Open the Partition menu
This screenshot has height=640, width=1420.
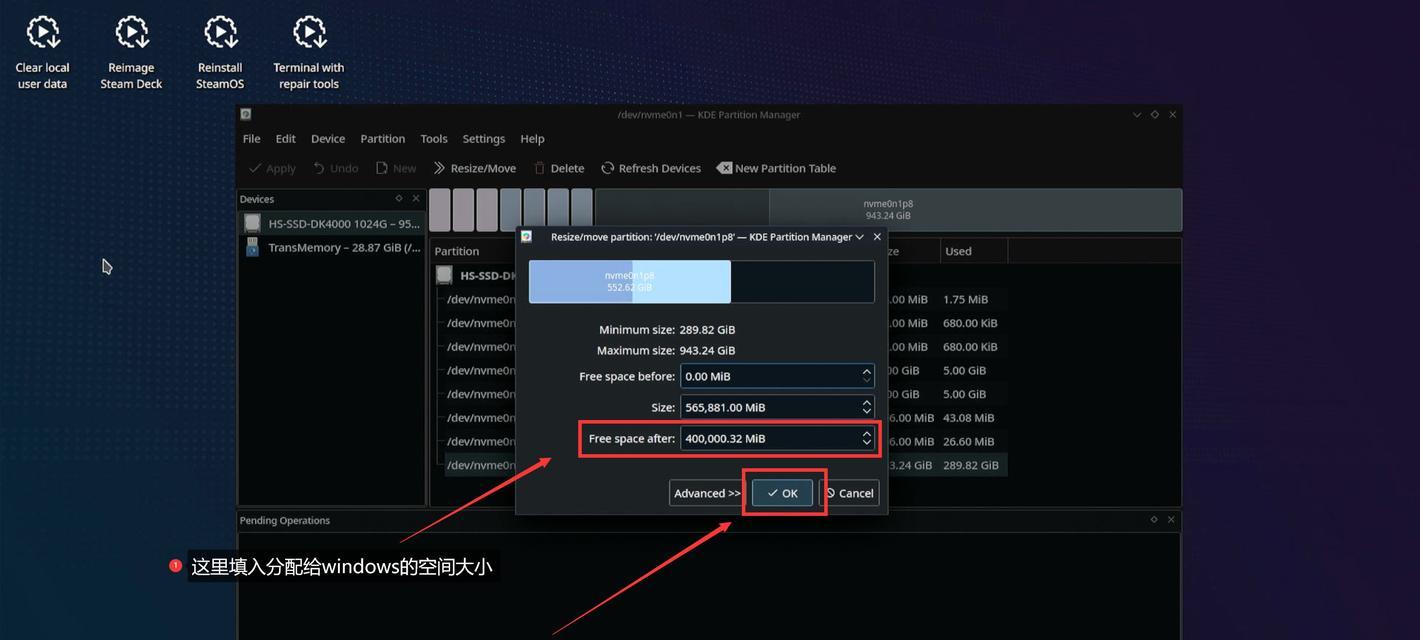pos(383,139)
